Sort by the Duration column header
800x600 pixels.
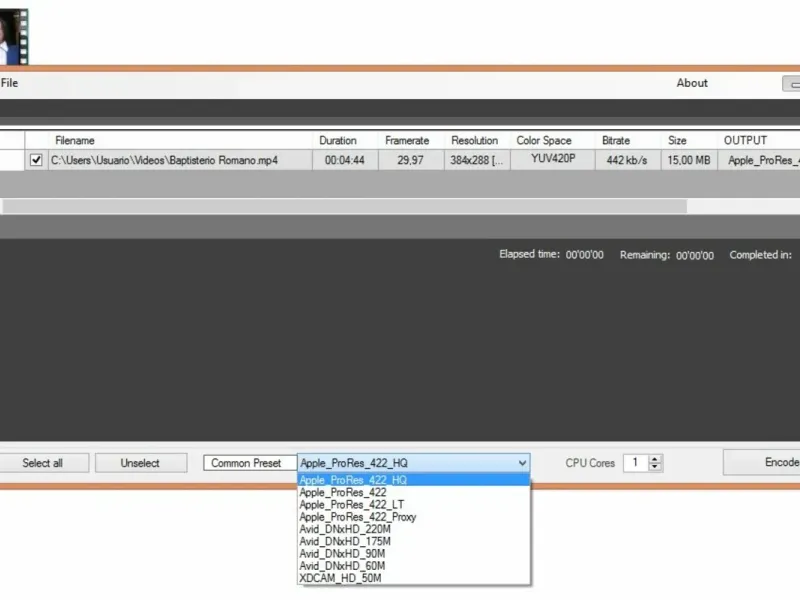[x=345, y=140]
